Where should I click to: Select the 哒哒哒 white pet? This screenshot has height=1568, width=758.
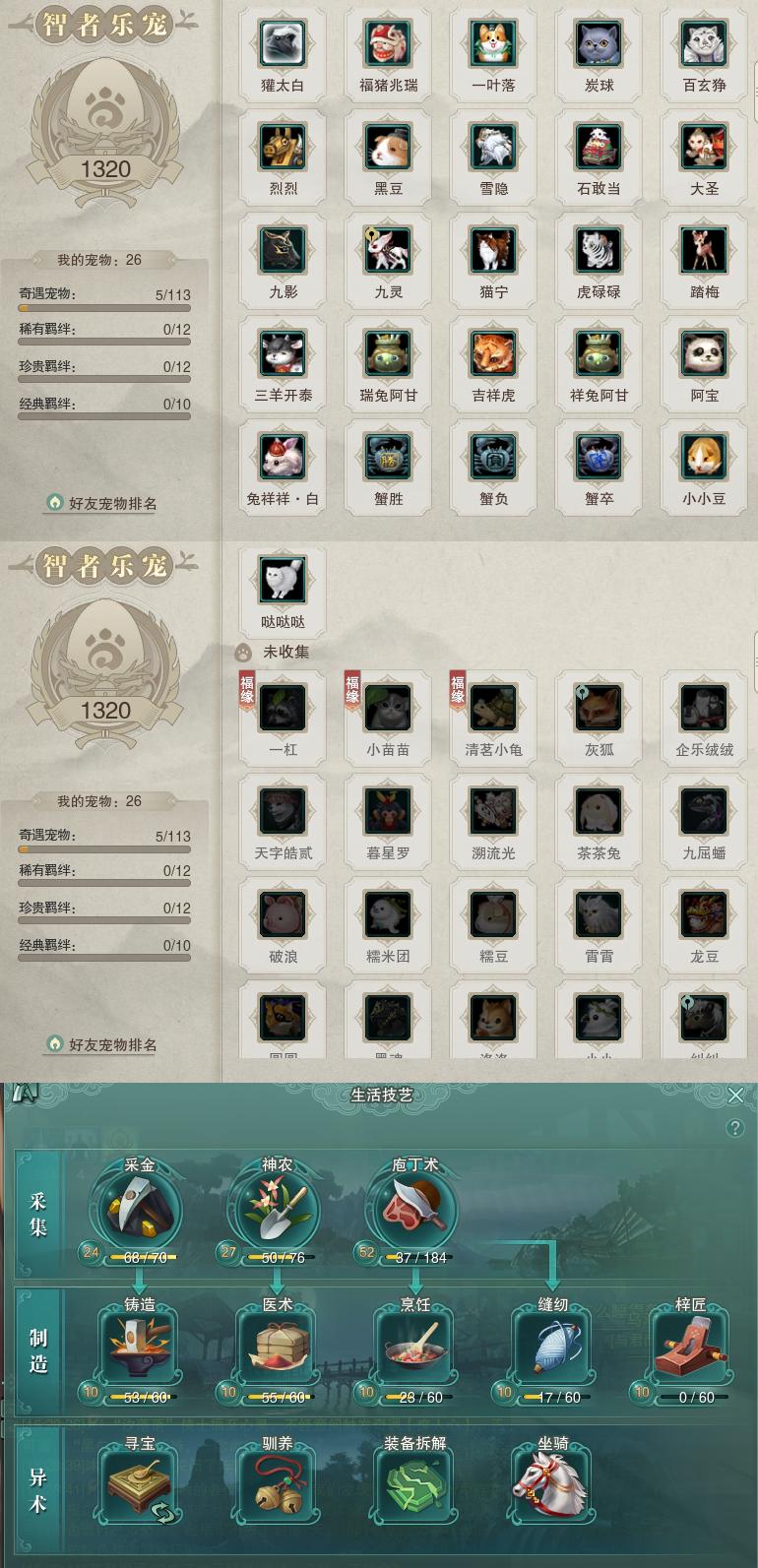(x=283, y=580)
